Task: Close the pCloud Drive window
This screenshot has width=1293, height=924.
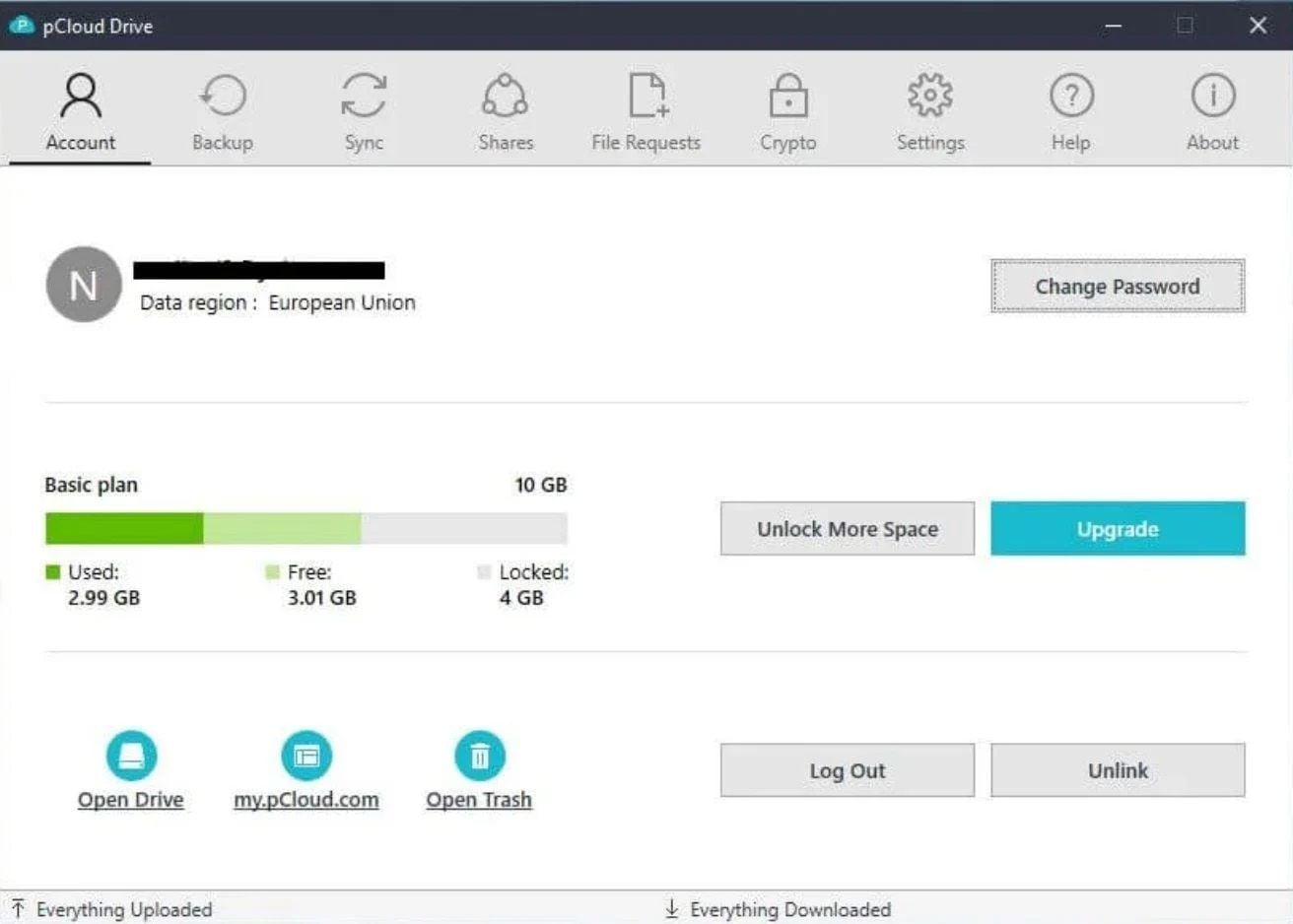Action: (1258, 26)
